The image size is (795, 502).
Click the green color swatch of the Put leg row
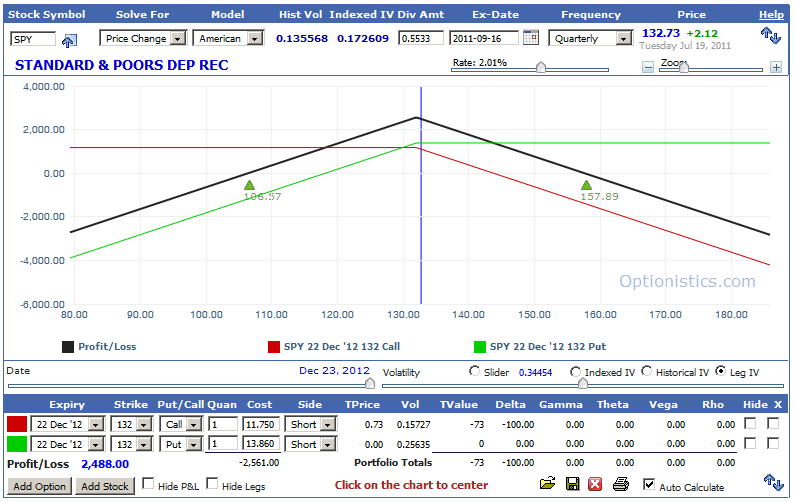point(17,444)
